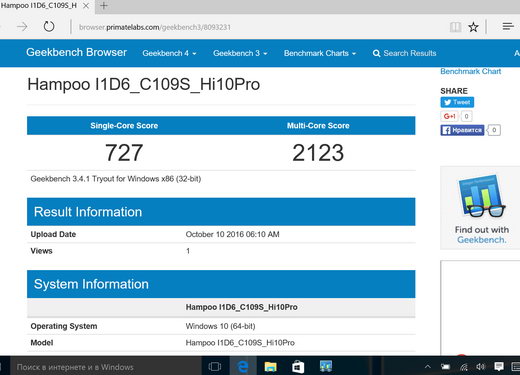Click the Views count value 1
Screen dimensions: 520x375
click(188, 251)
